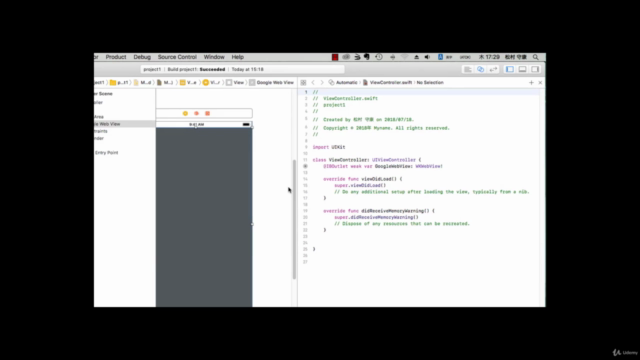
Task: Toggle the Debug area panel
Action: point(522,69)
